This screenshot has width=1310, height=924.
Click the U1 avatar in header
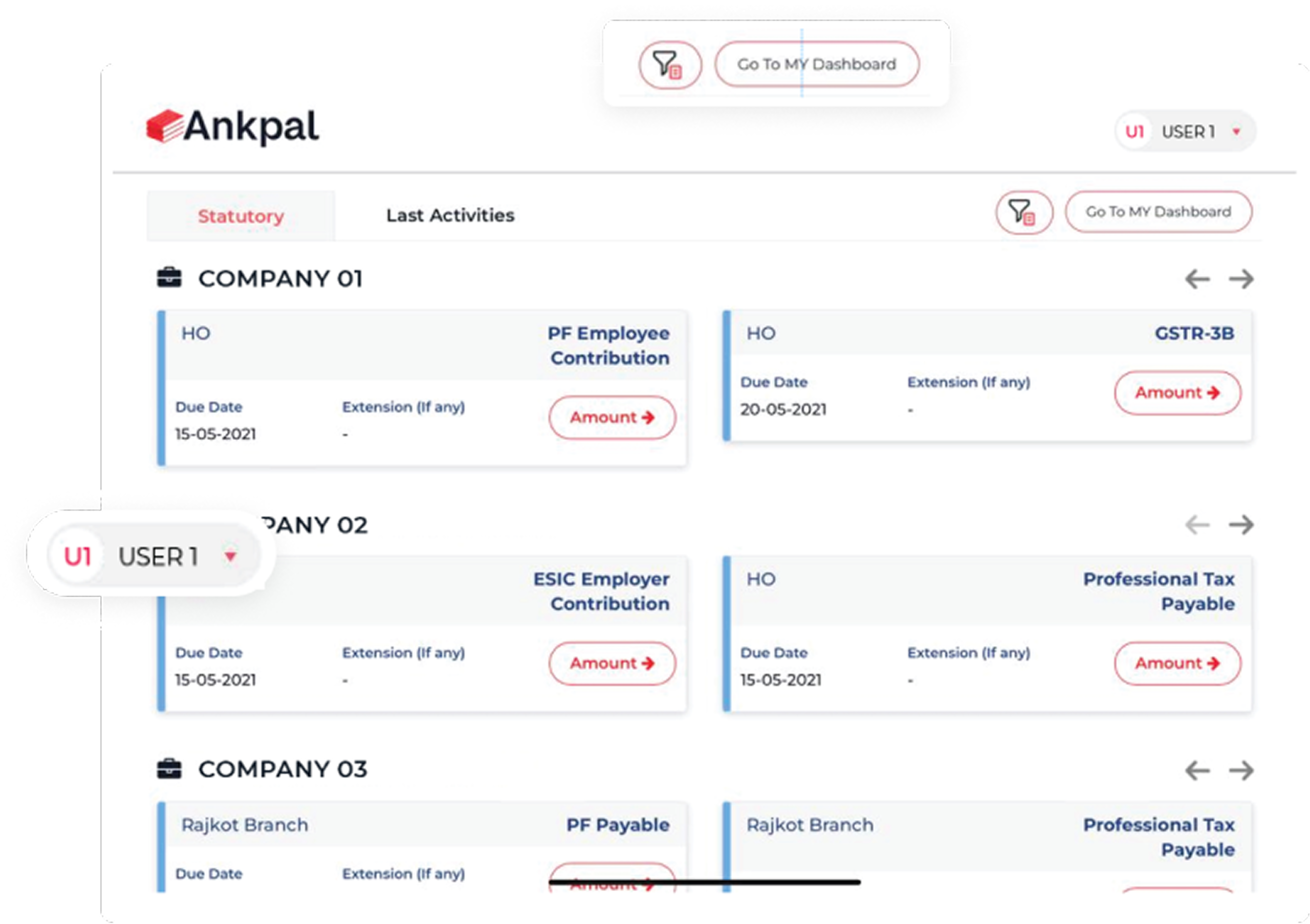1134,132
